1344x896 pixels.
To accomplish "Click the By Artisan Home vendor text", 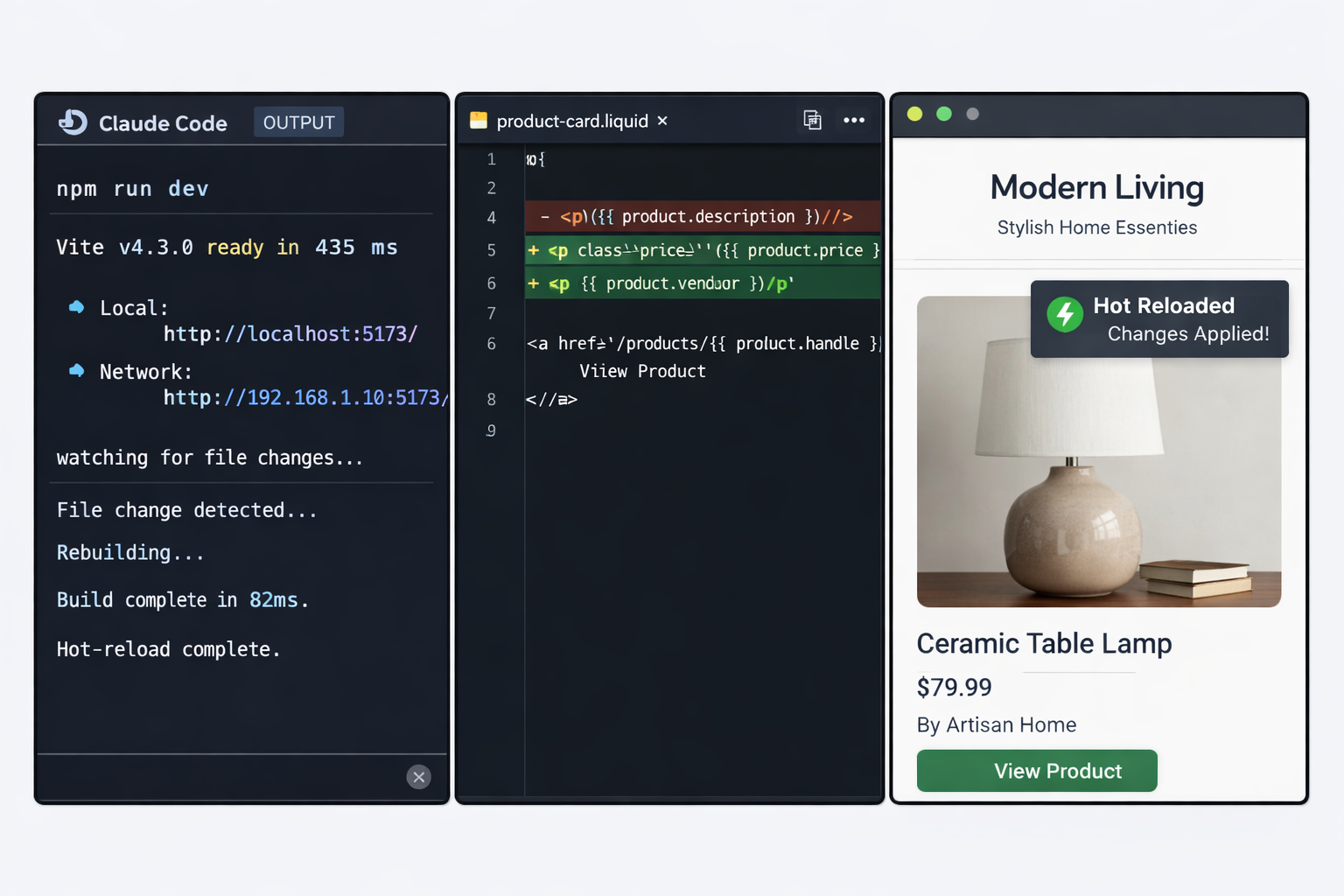I will (x=997, y=725).
